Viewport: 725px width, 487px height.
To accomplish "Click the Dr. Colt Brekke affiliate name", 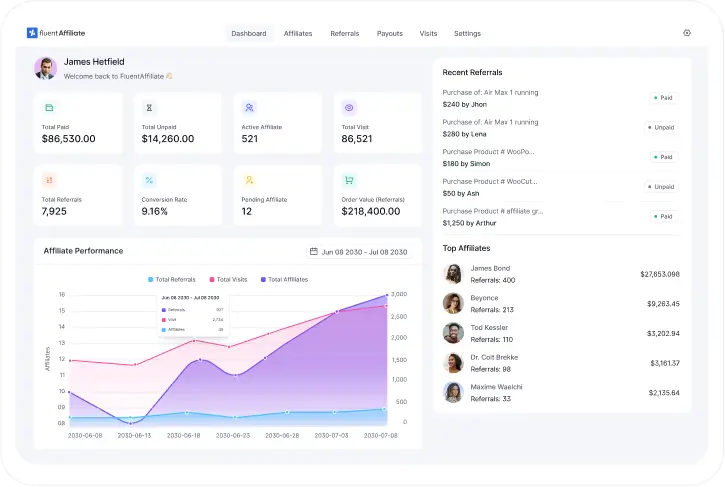I will tap(494, 357).
